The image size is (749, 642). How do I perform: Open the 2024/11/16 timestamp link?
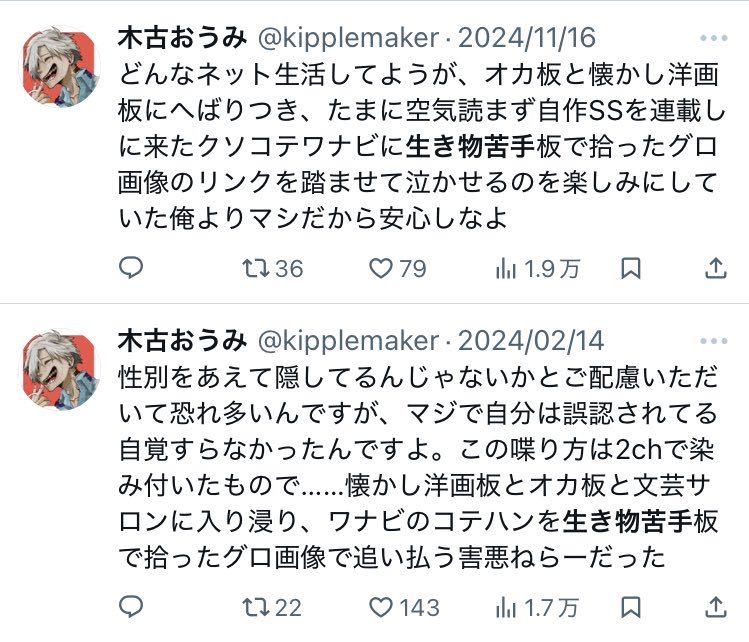(526, 39)
